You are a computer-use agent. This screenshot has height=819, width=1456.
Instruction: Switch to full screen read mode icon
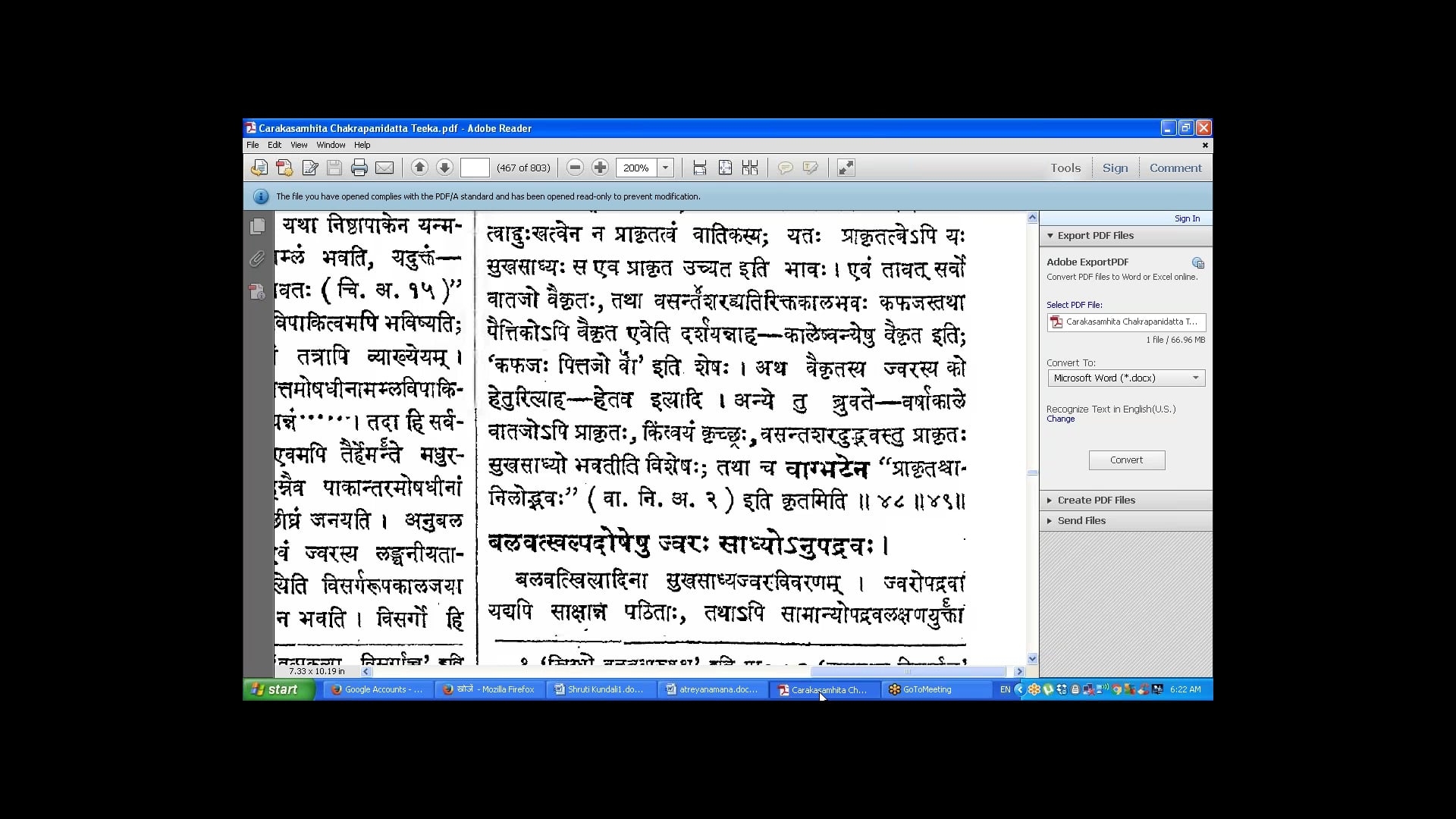(846, 168)
